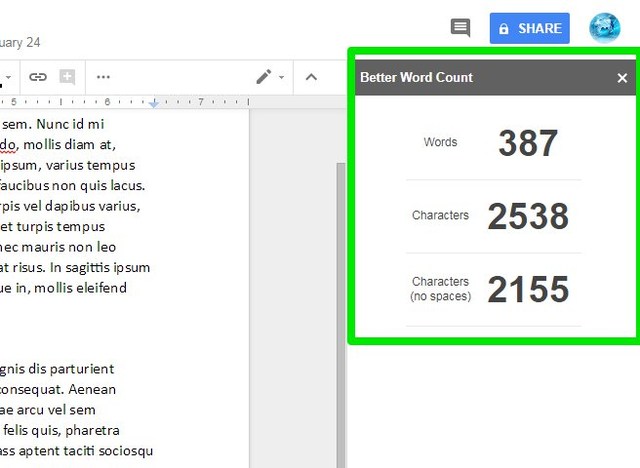Viewport: 640px width, 468px height.
Task: Collapse menus with the up chevron
Action: point(310,77)
